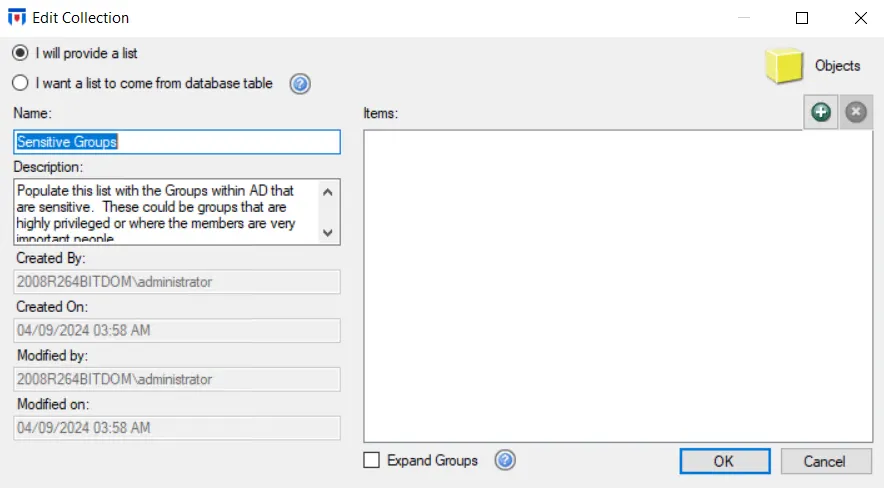Open help icon beside Expand Groups
The image size is (884, 488).
pos(505,460)
